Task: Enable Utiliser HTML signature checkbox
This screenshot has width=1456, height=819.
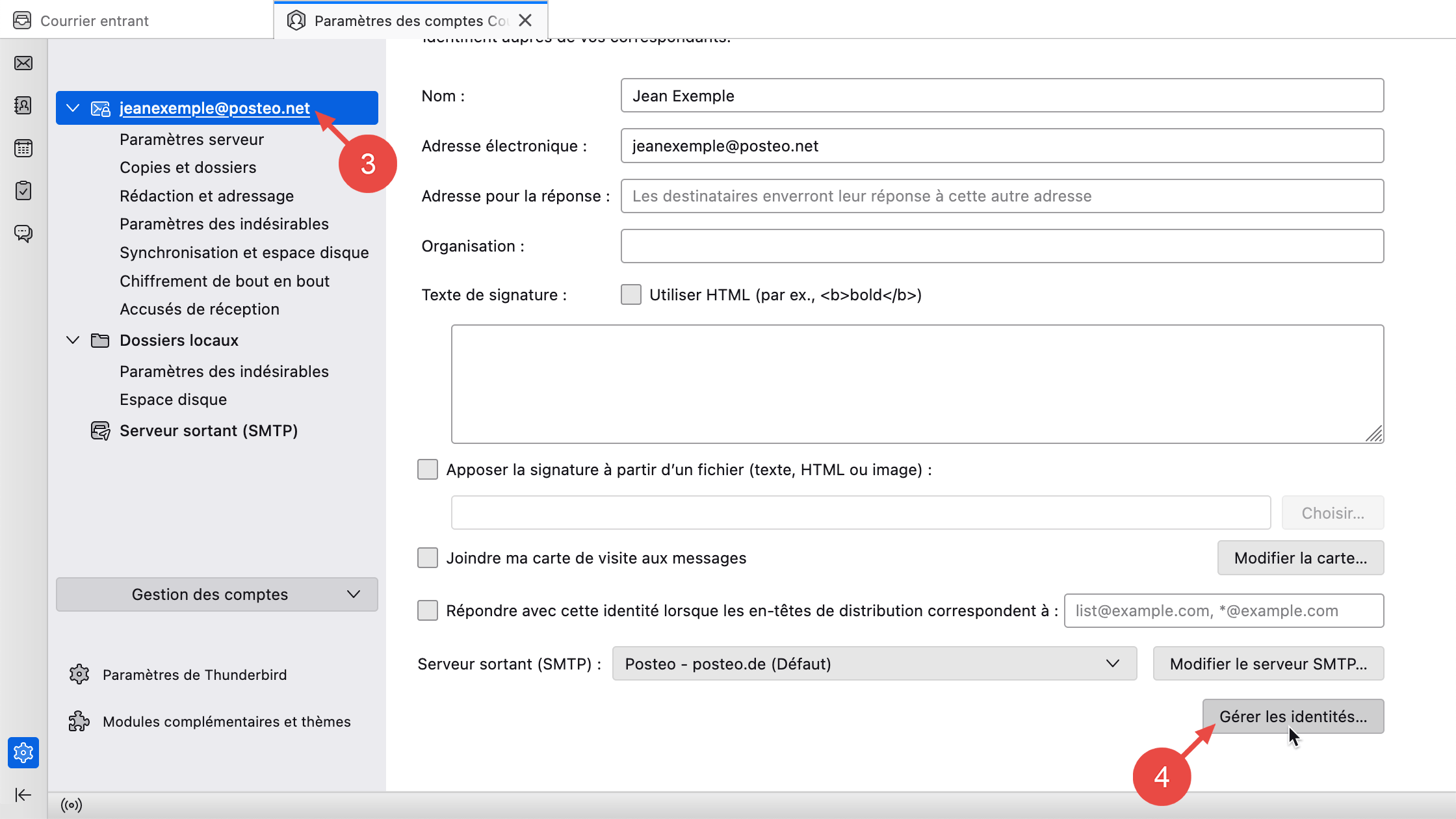Action: click(630, 294)
